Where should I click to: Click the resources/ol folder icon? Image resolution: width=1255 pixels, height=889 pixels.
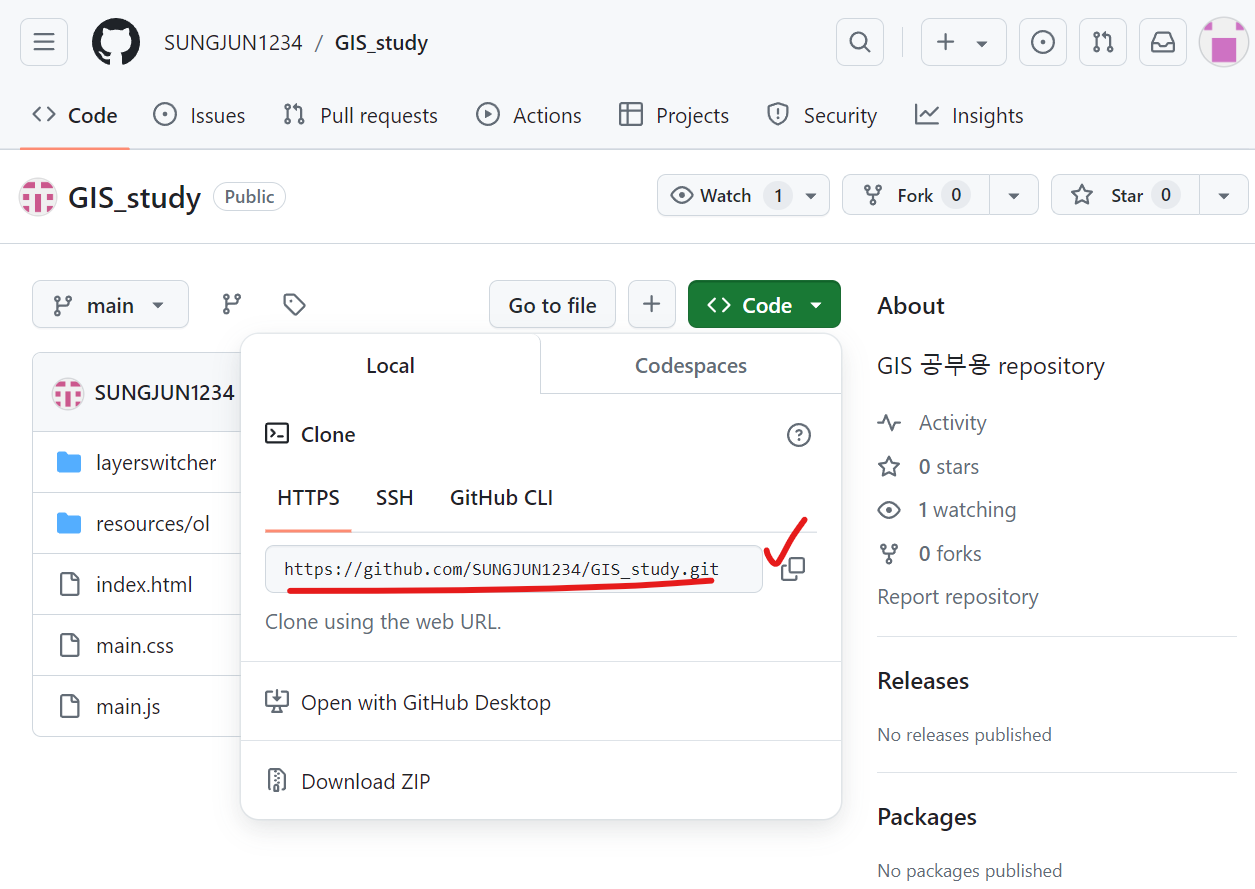click(x=69, y=523)
